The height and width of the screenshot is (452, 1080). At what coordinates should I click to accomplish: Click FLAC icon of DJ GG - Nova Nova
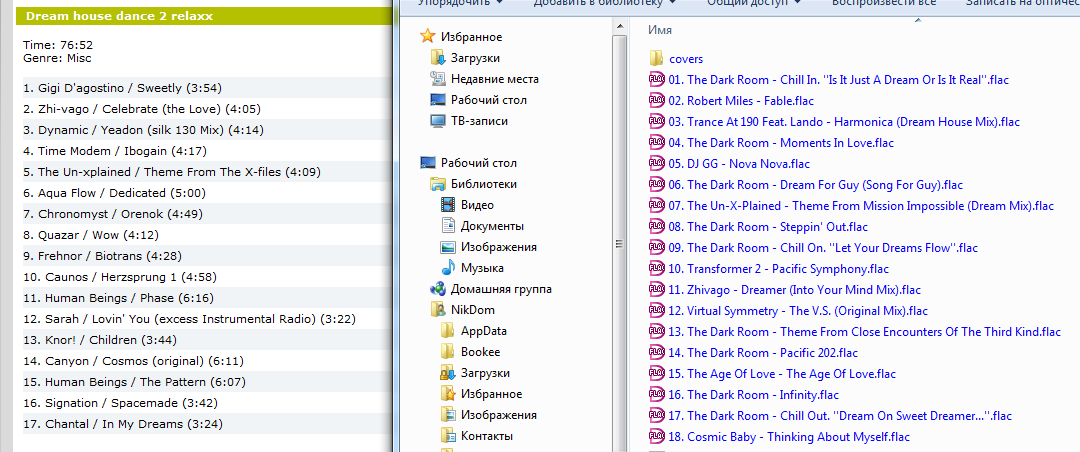[x=656, y=163]
